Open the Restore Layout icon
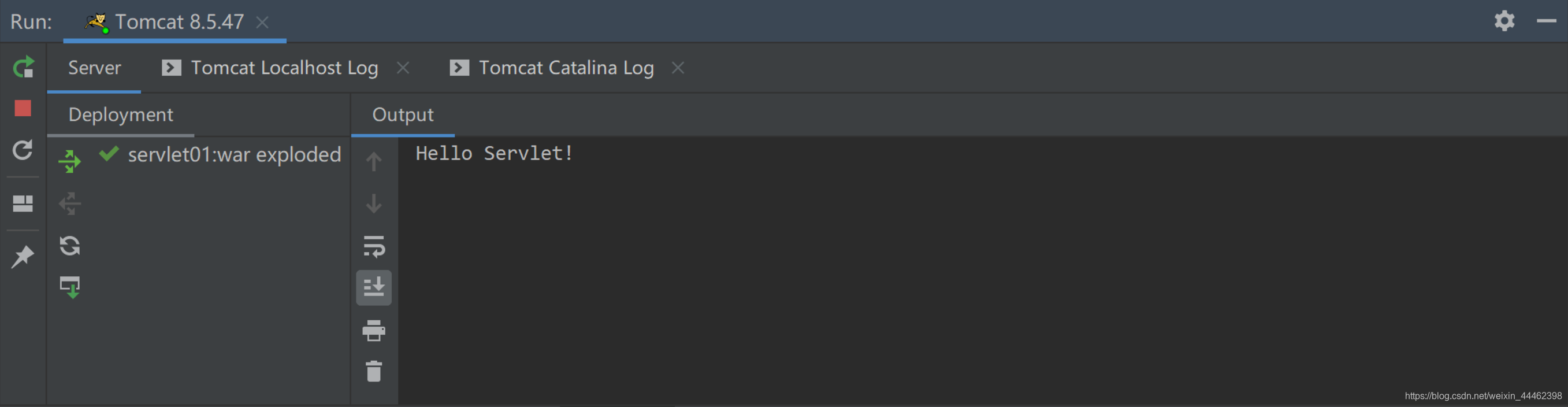The height and width of the screenshot is (407, 1568). point(23,203)
